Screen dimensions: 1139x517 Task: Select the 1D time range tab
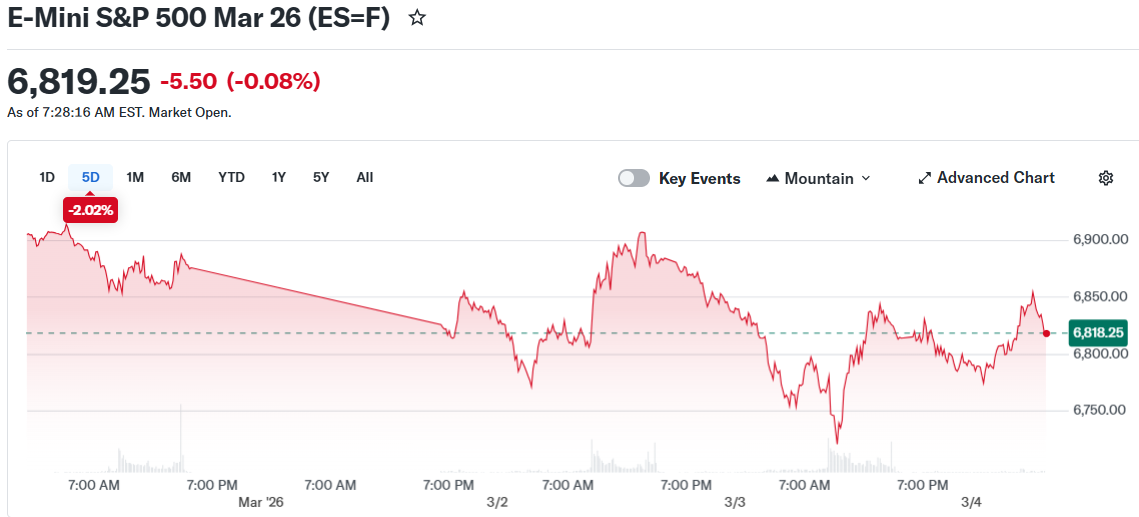[47, 177]
